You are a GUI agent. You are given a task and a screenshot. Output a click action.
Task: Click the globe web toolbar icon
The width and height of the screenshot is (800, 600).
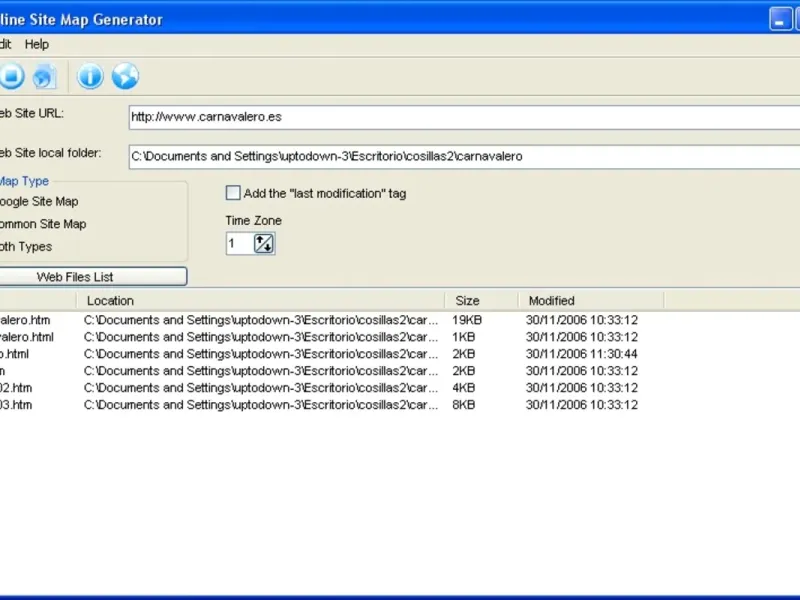pos(125,77)
